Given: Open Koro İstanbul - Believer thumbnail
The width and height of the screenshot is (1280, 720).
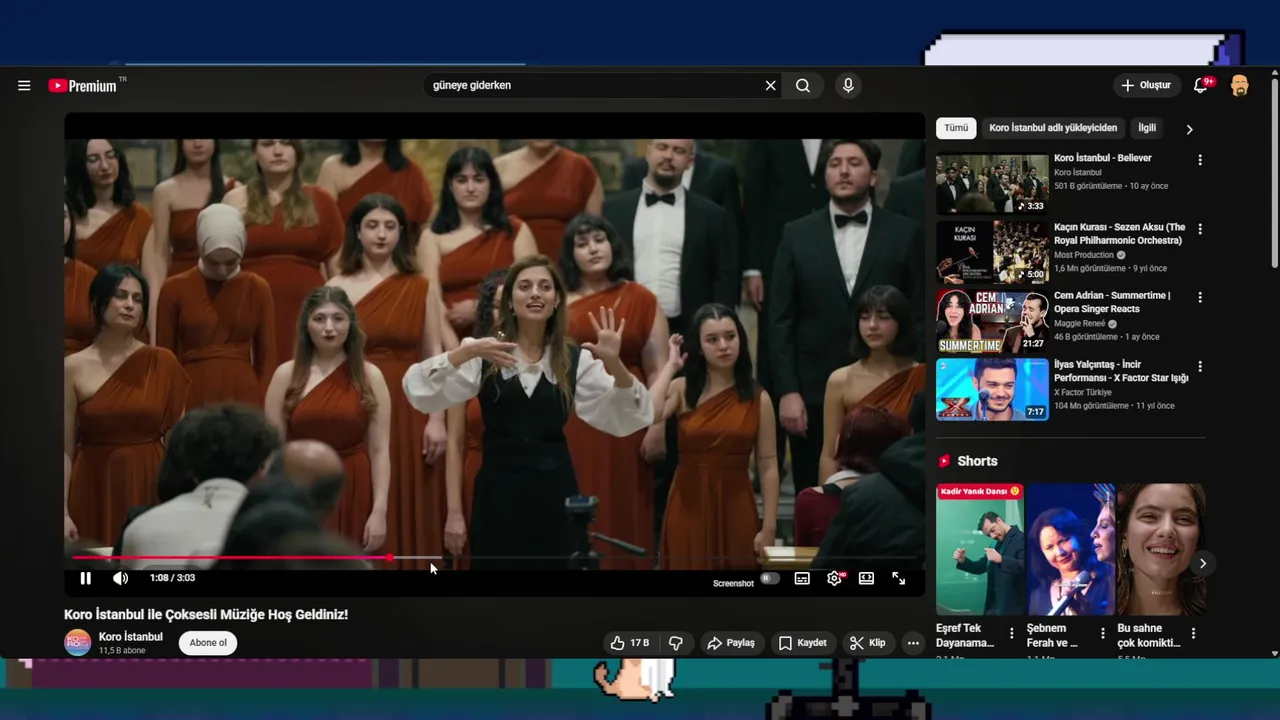Looking at the screenshot, I should (992, 183).
